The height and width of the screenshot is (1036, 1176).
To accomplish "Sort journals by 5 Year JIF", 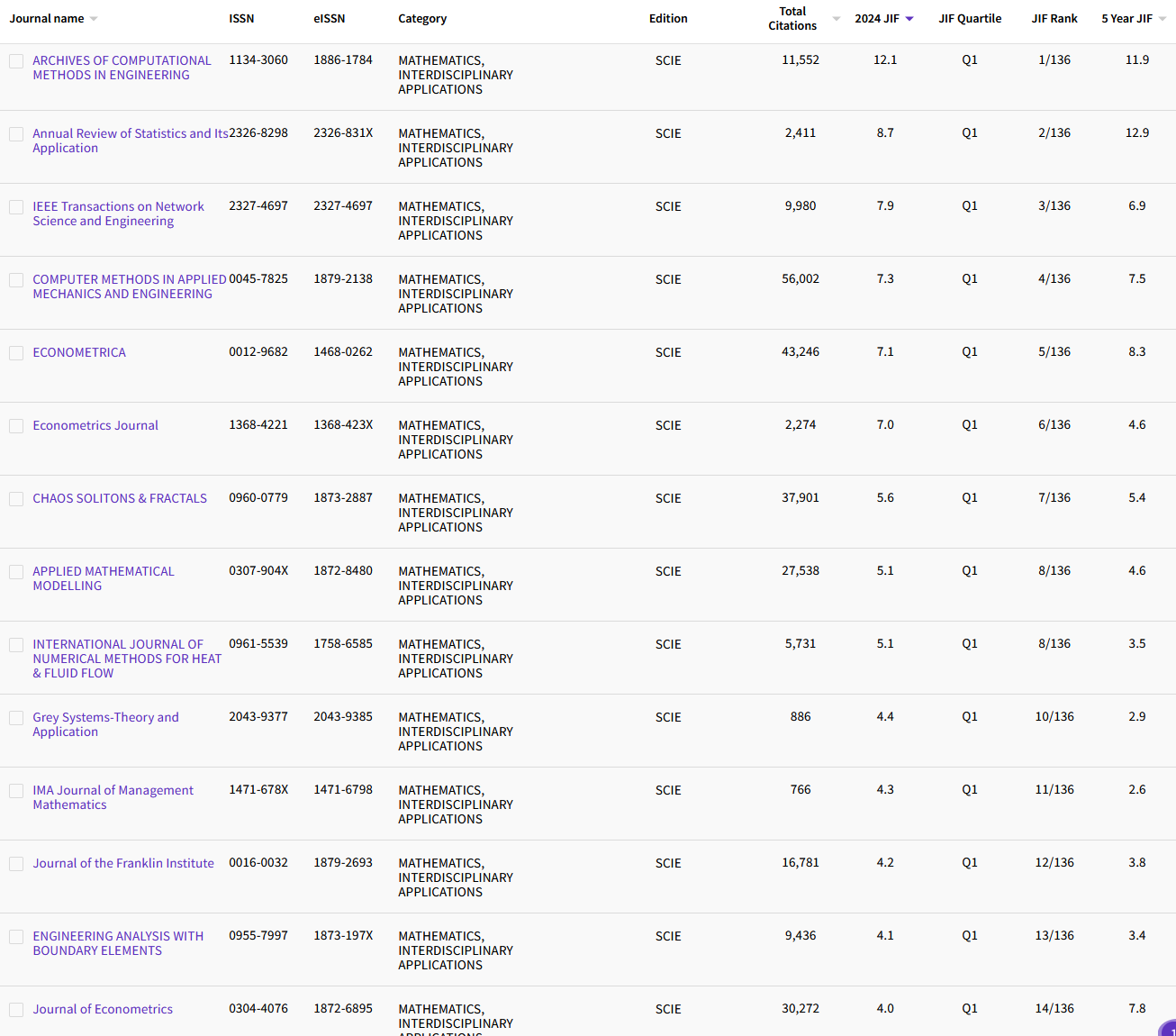I will pos(1162,17).
